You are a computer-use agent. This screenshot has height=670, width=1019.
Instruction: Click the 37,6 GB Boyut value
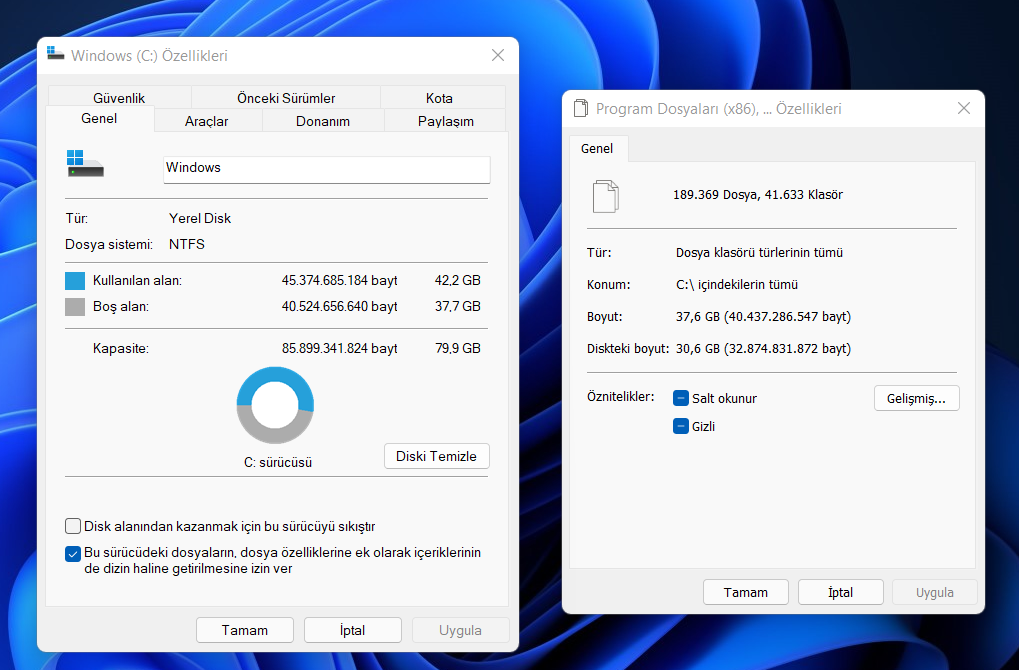pyautogui.click(x=764, y=316)
